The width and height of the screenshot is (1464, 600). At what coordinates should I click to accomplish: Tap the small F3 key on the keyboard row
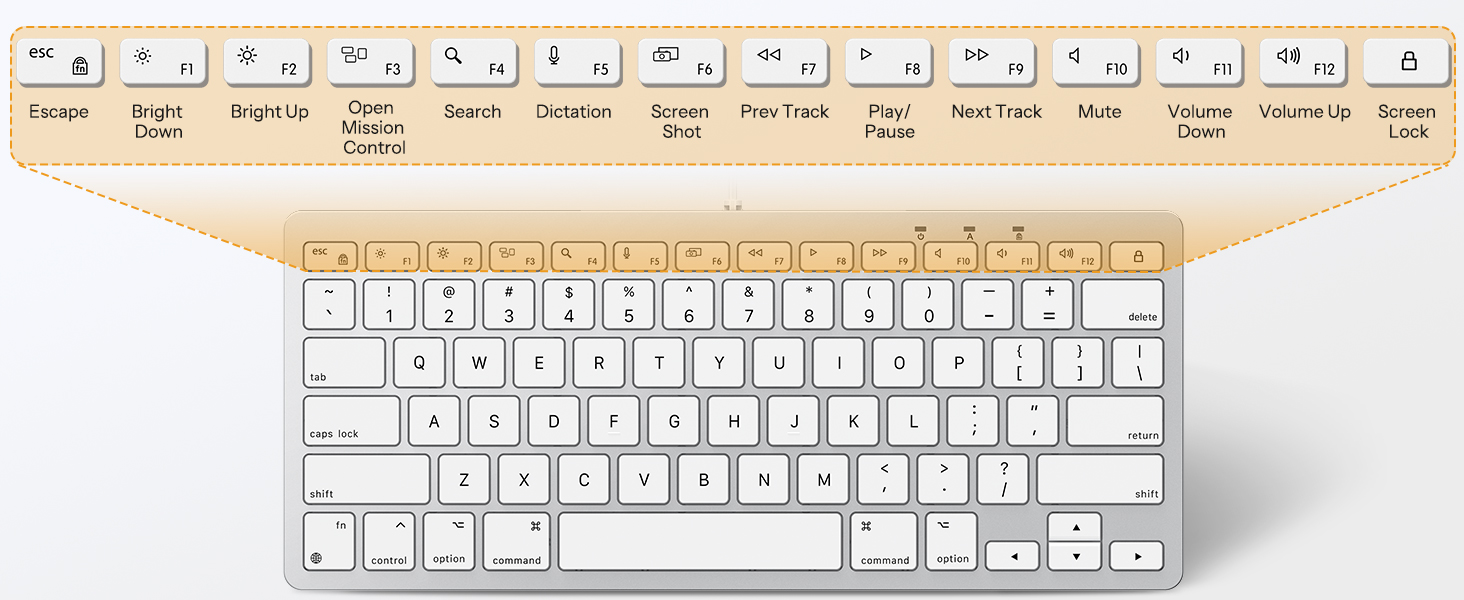coord(517,257)
